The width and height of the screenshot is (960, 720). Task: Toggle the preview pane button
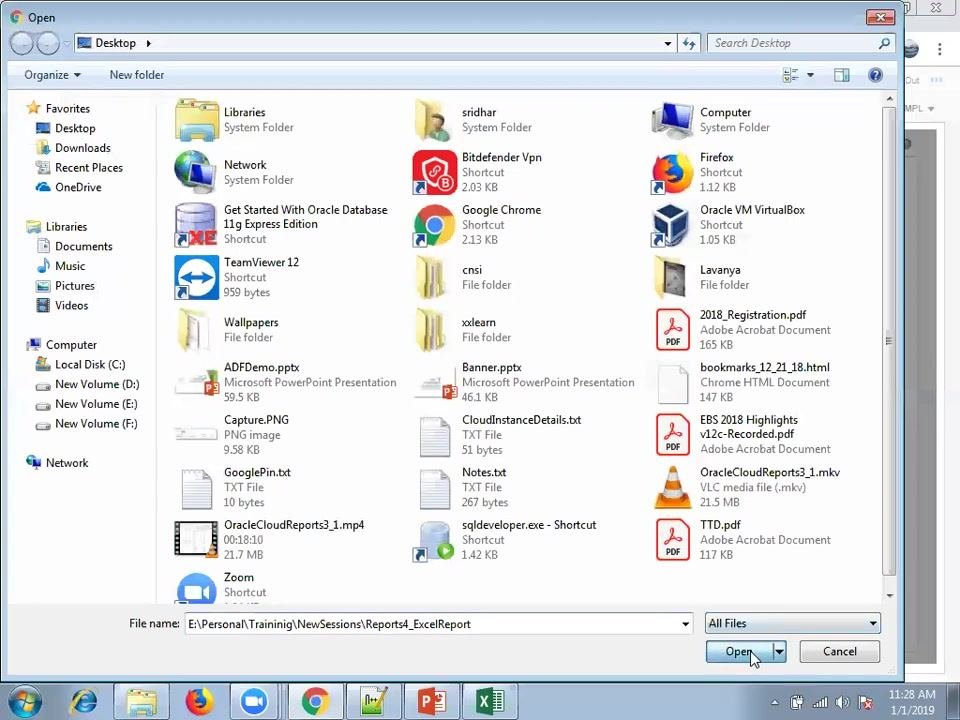click(842, 75)
